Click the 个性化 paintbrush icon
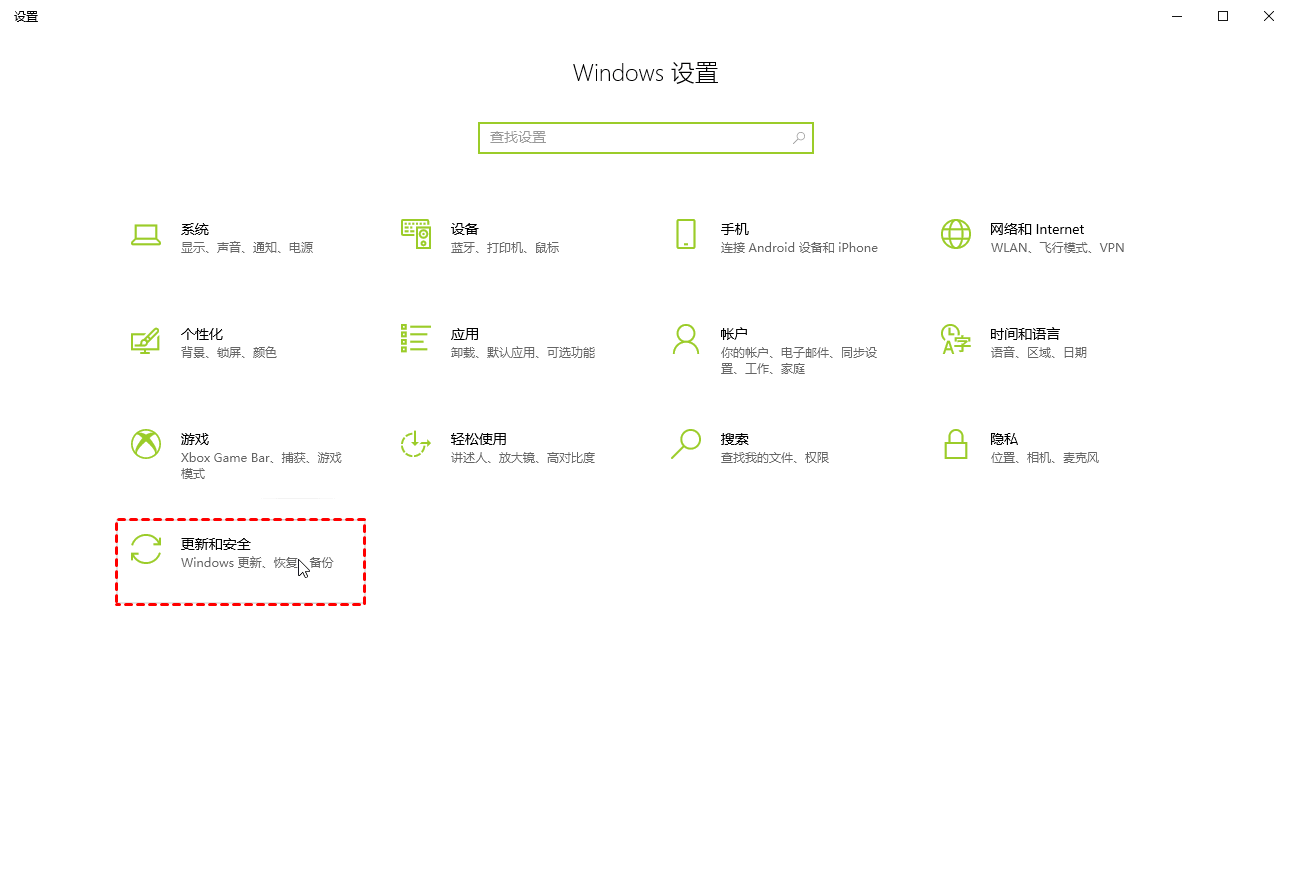The width and height of the screenshot is (1292, 891). pos(146,340)
